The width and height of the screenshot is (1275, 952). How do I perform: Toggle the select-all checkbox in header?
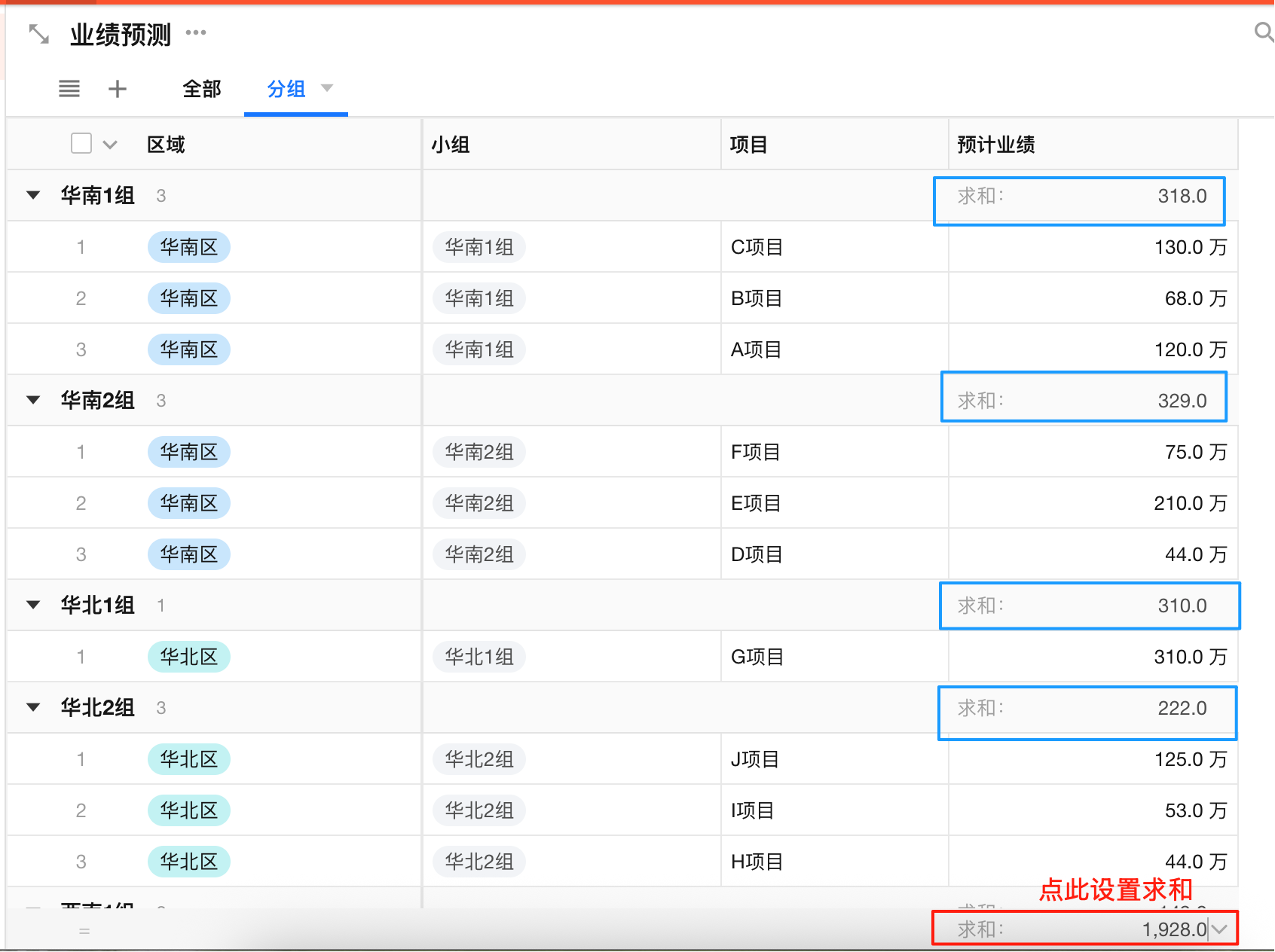(81, 143)
